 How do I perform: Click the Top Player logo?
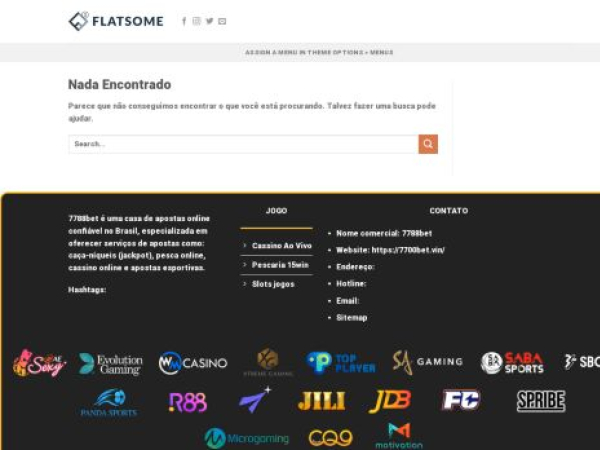pyautogui.click(x=341, y=363)
